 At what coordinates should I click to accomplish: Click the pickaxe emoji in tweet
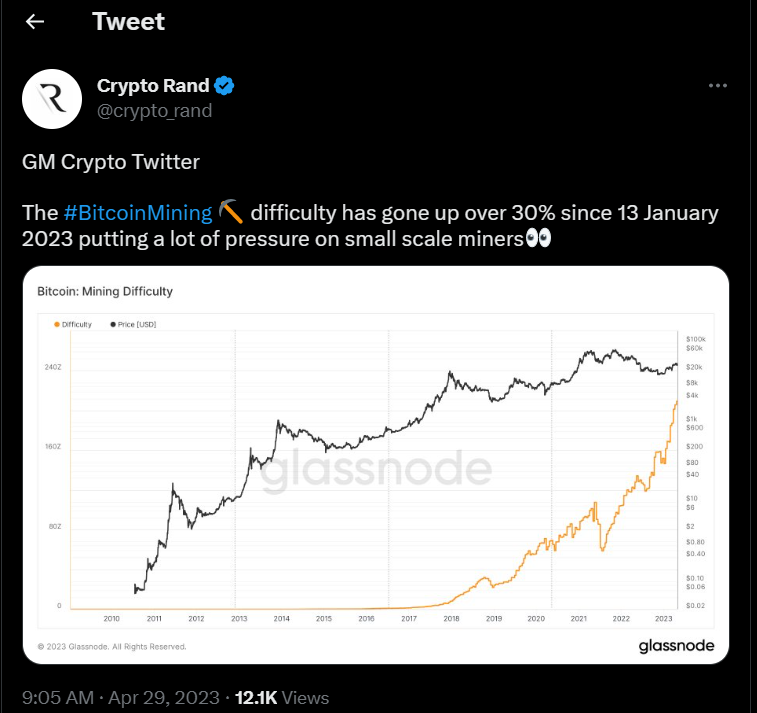coord(231,212)
